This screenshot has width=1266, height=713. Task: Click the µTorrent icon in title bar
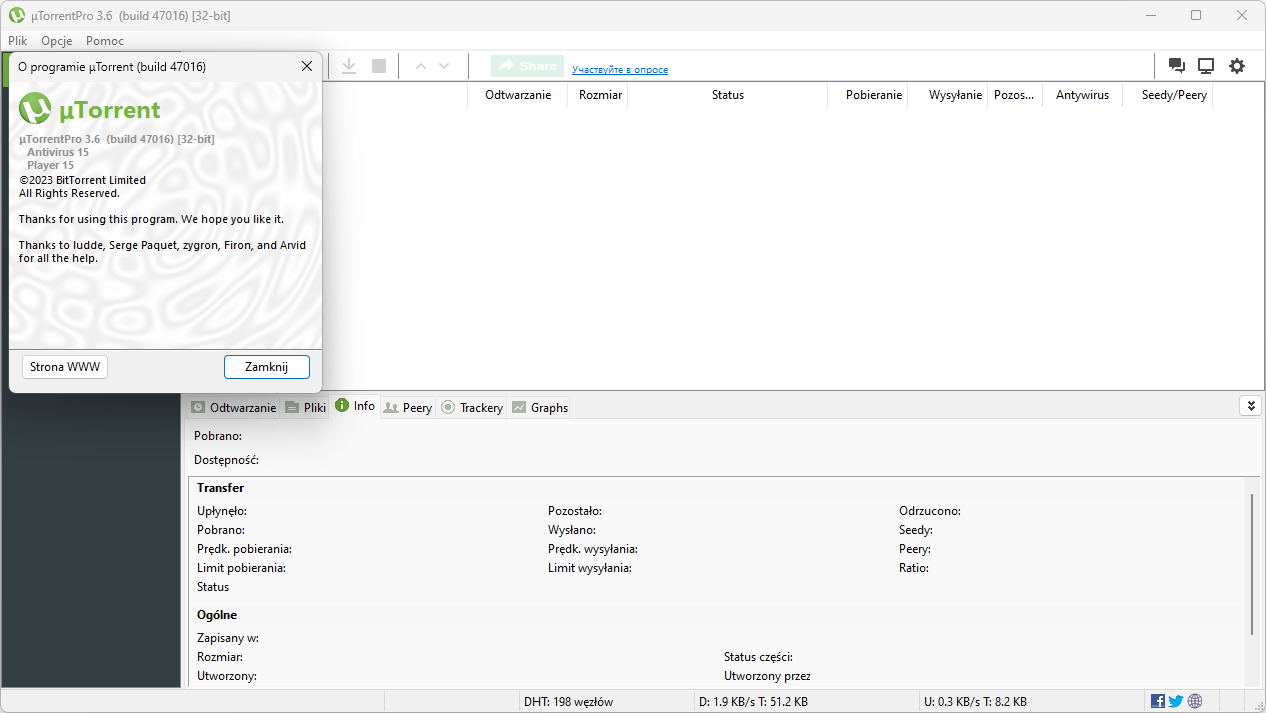coord(17,15)
